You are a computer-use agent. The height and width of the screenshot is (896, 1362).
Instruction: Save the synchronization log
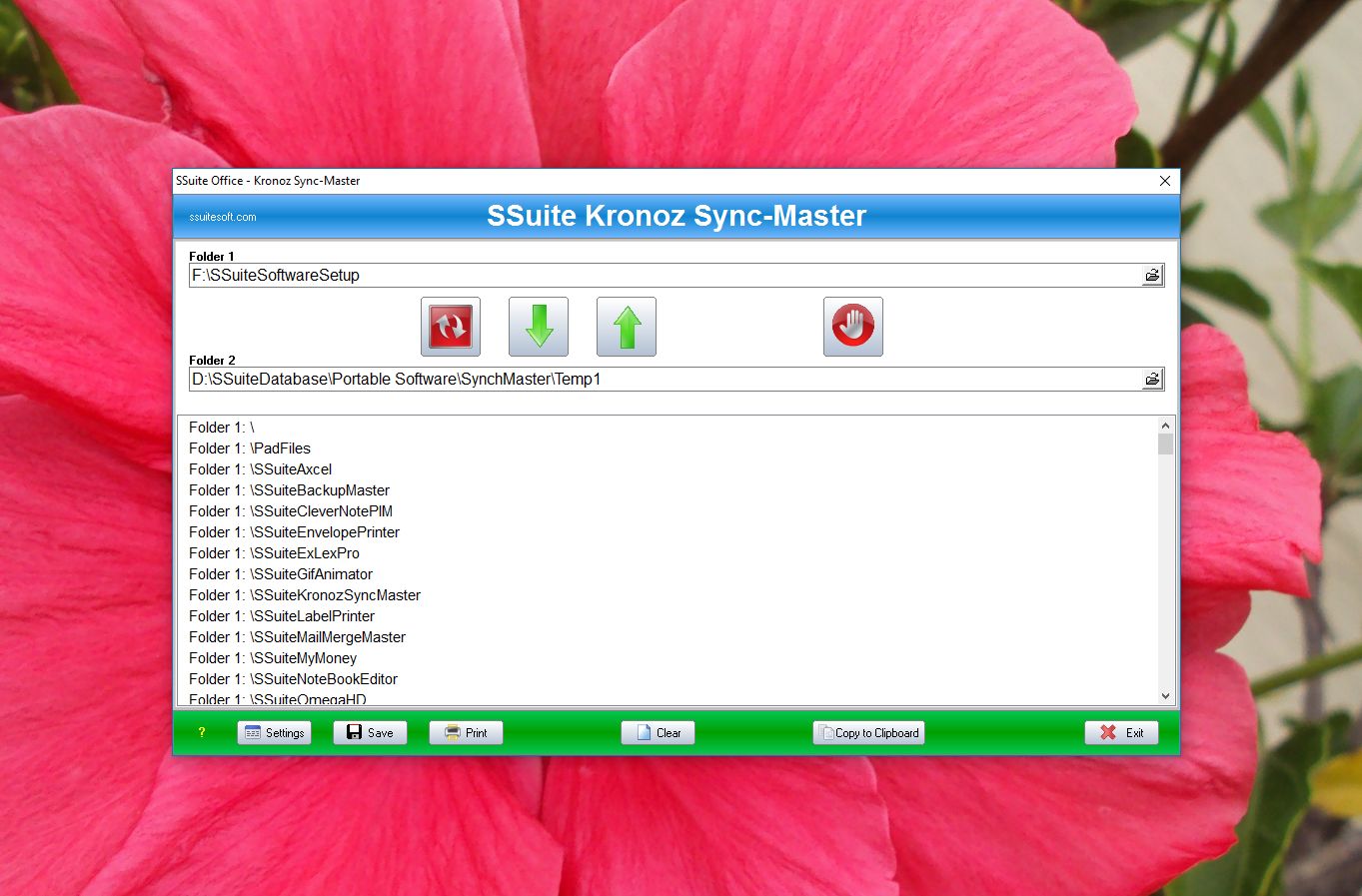point(370,732)
